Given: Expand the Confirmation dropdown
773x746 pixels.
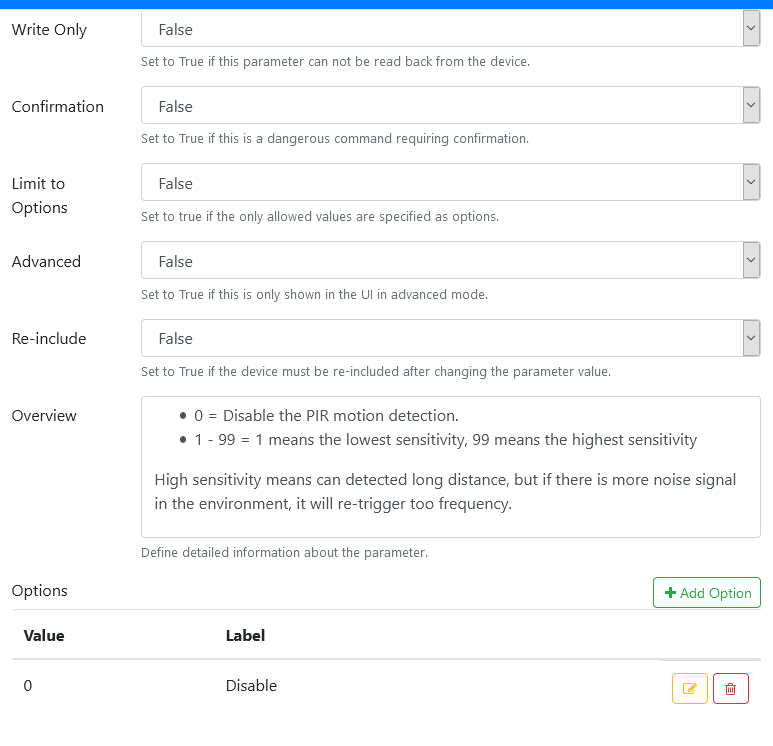Looking at the screenshot, I should (450, 106).
